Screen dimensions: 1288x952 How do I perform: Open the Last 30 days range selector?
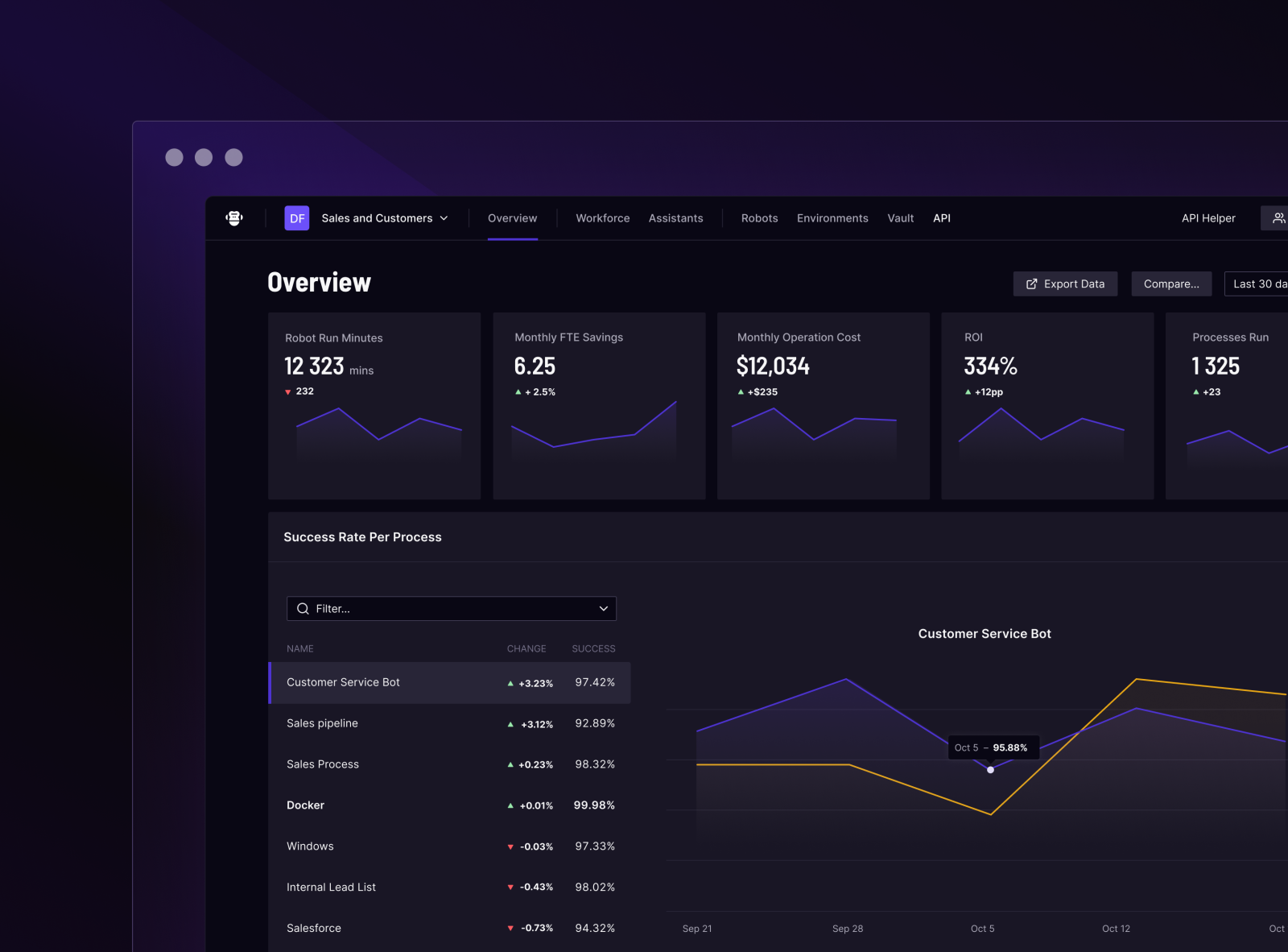click(x=1258, y=284)
